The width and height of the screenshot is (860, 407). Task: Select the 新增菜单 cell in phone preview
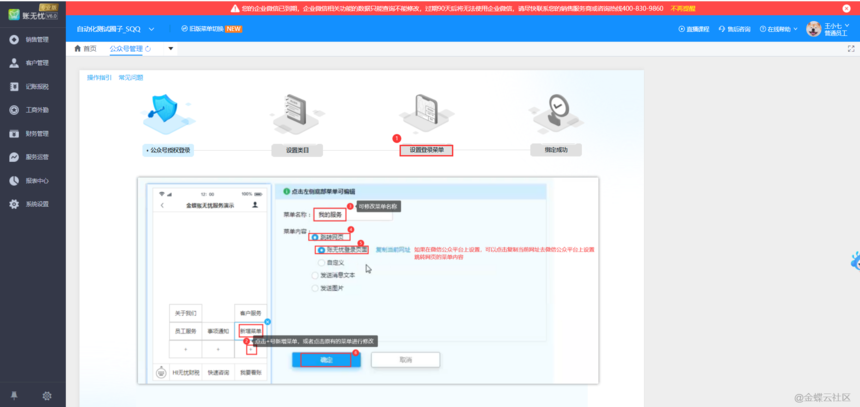tap(251, 331)
